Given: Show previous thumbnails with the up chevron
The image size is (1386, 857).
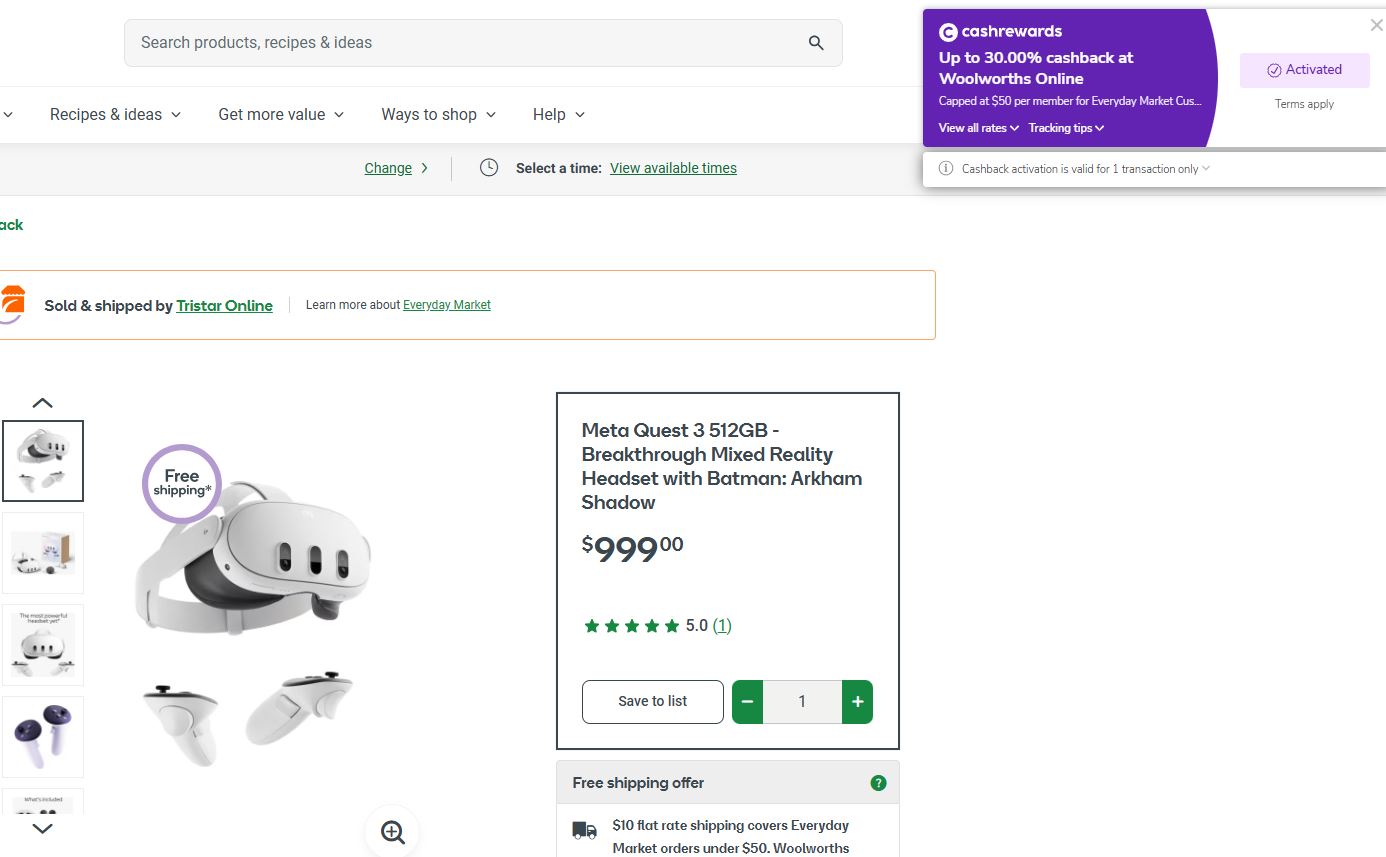Looking at the screenshot, I should point(42,403).
